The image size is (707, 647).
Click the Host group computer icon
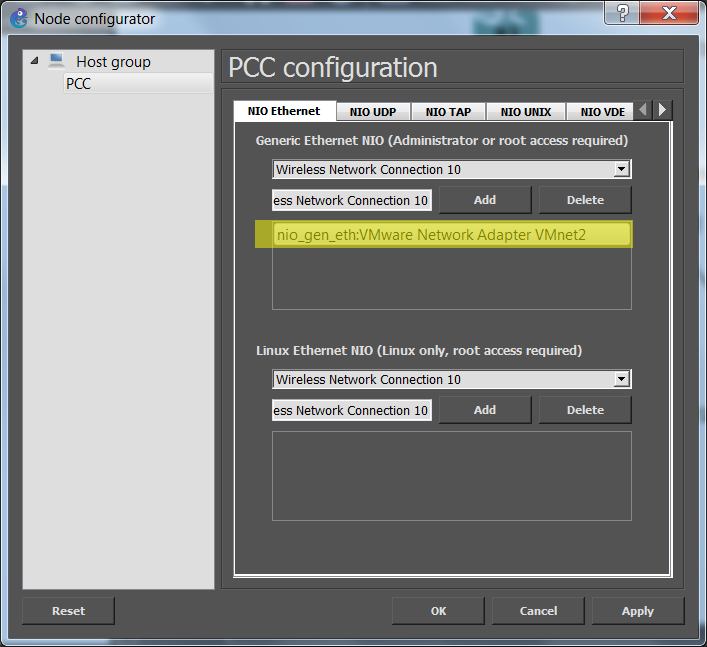[x=57, y=61]
